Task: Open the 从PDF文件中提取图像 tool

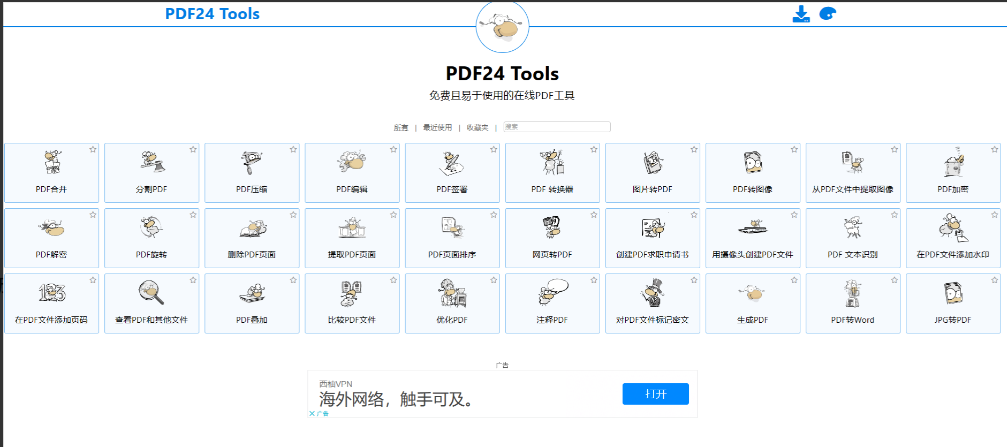Action: (853, 173)
